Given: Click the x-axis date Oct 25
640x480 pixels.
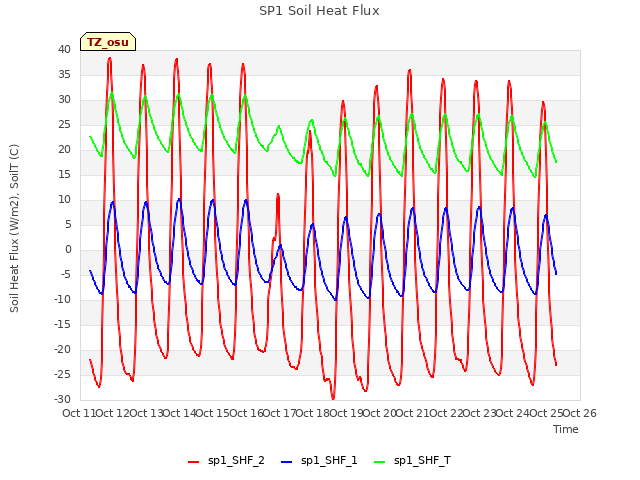Looking at the screenshot, I should click(547, 413).
